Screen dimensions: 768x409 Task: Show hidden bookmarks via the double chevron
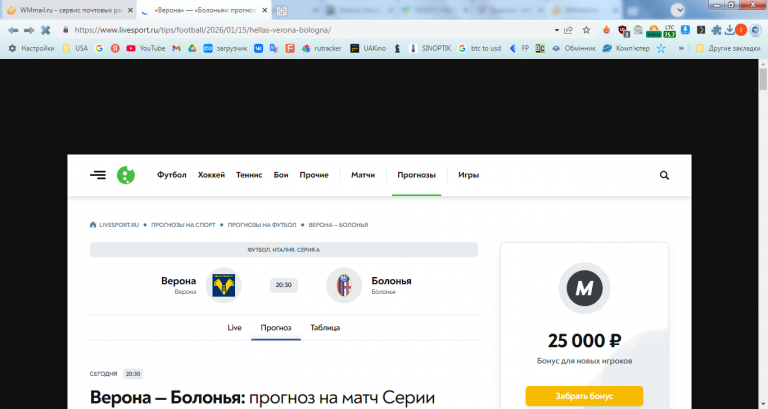coord(681,48)
